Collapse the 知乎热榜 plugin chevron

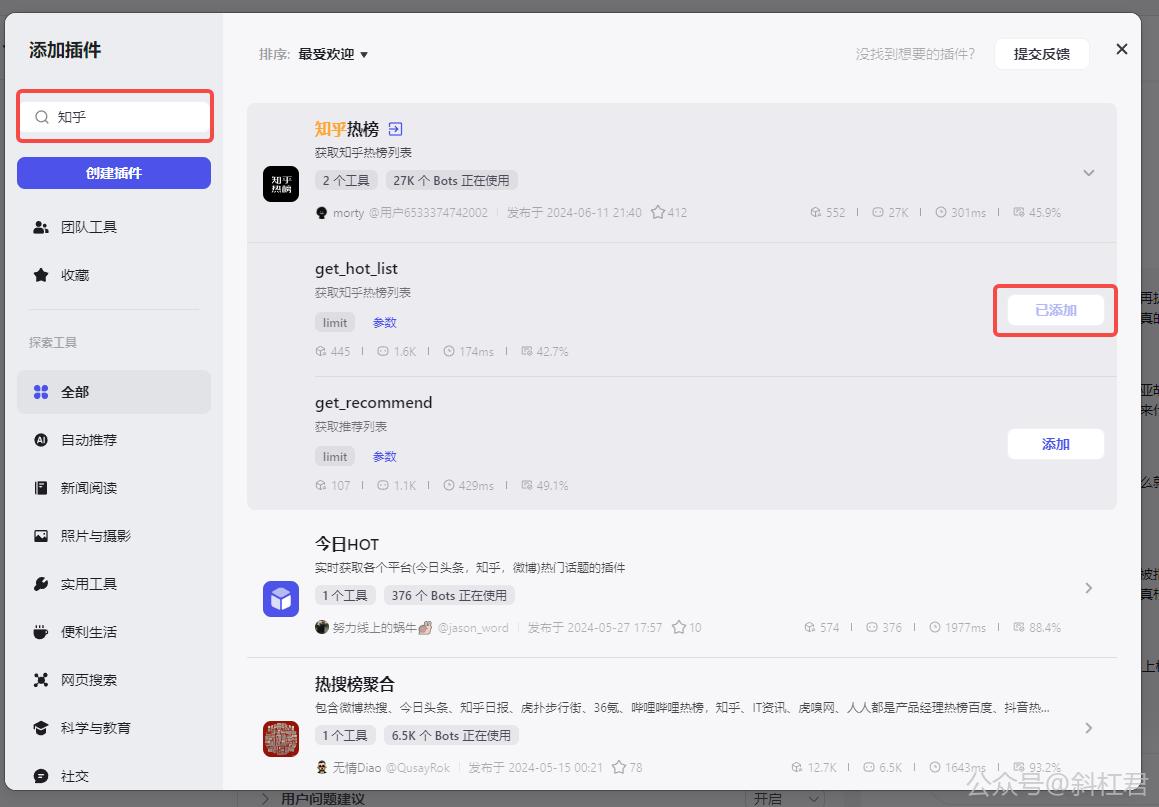1088,173
